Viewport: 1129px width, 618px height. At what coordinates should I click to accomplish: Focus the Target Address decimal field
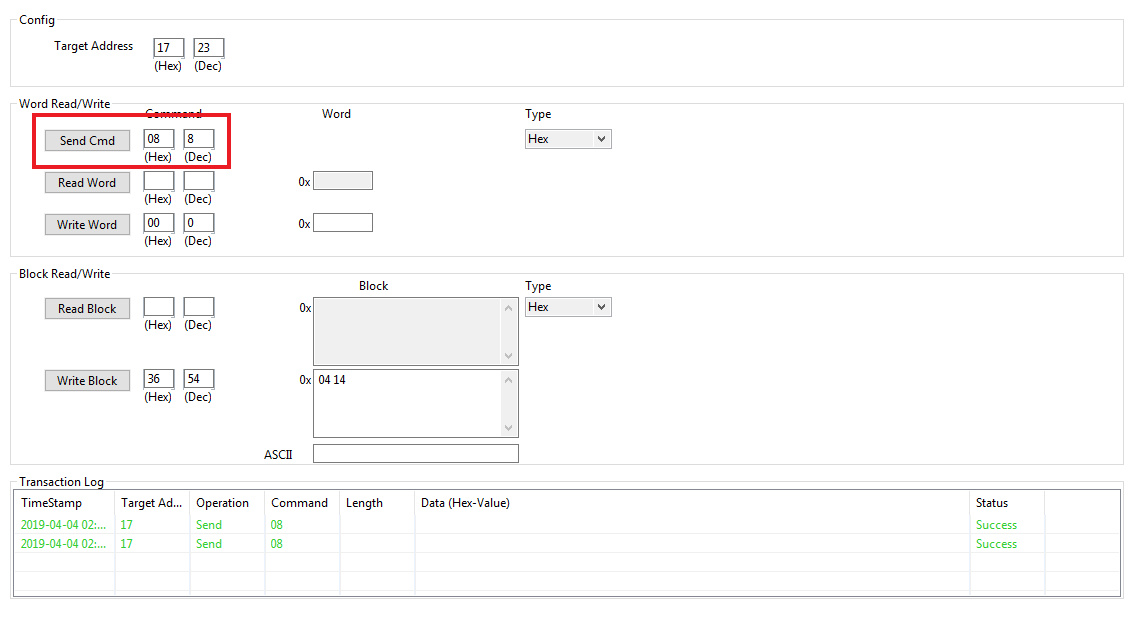point(208,48)
